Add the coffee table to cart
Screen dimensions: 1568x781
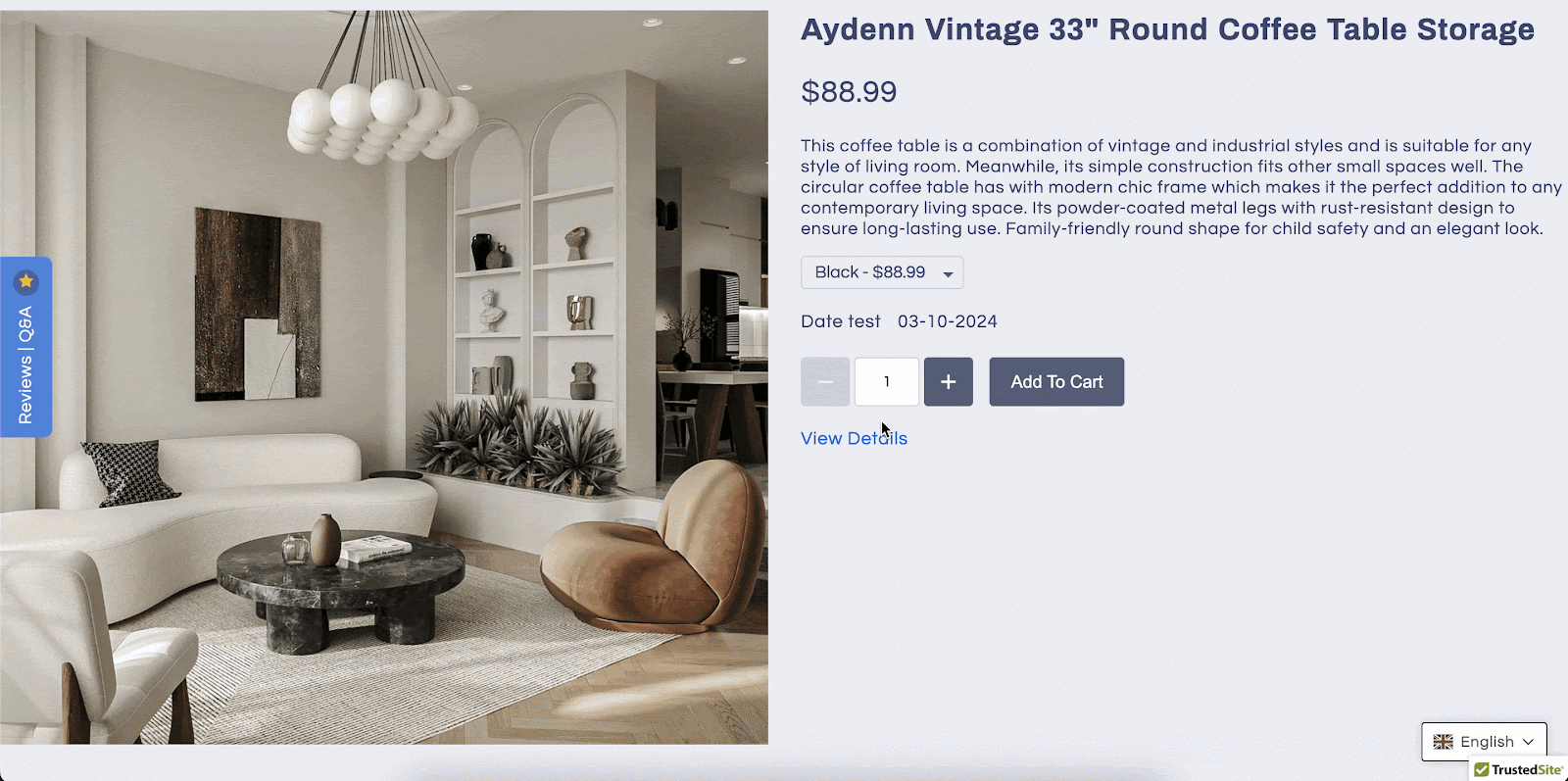[x=1056, y=382]
